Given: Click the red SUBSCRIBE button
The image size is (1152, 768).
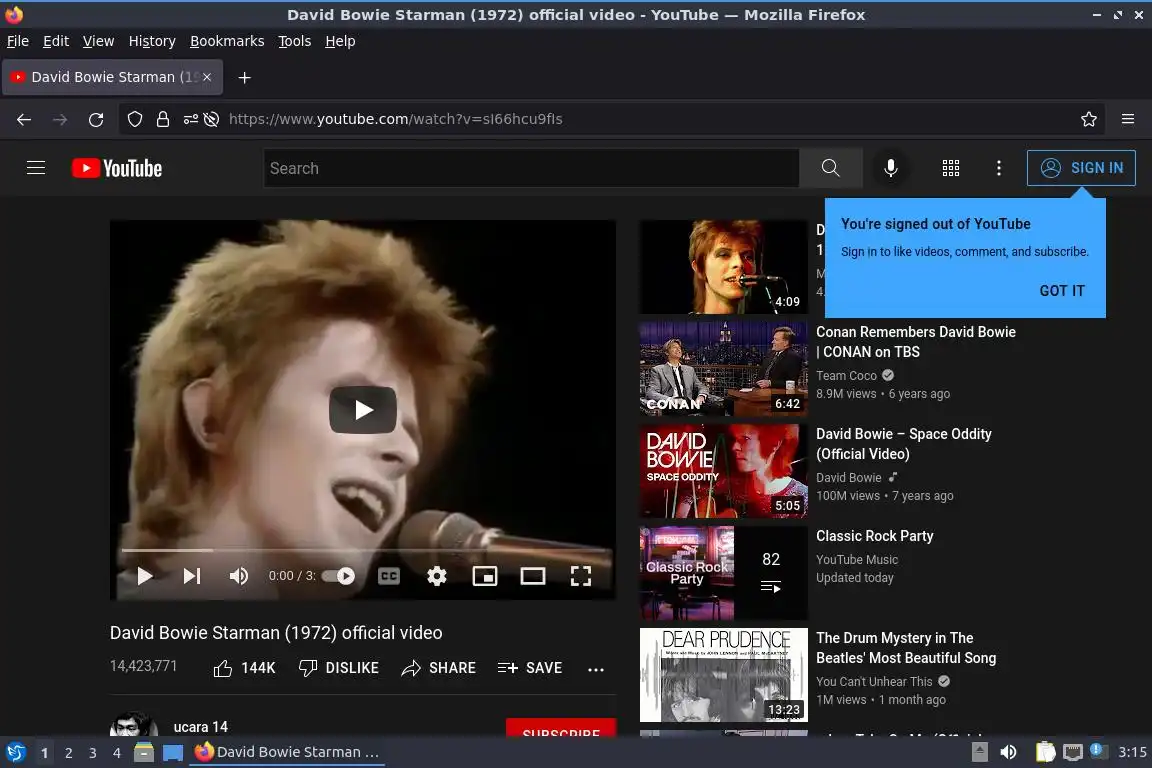Looking at the screenshot, I should (561, 728).
